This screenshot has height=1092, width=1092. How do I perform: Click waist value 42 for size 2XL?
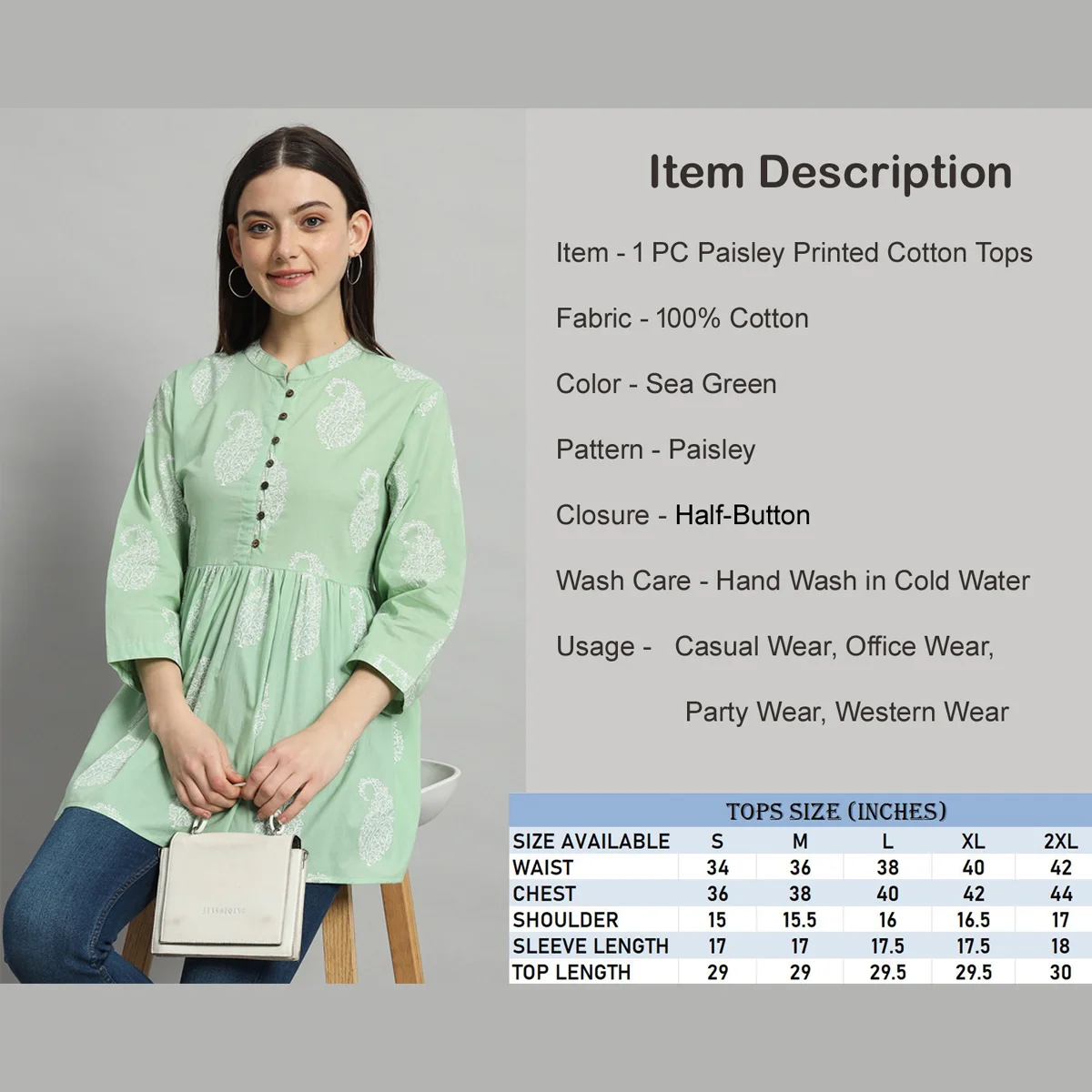coord(1060,868)
